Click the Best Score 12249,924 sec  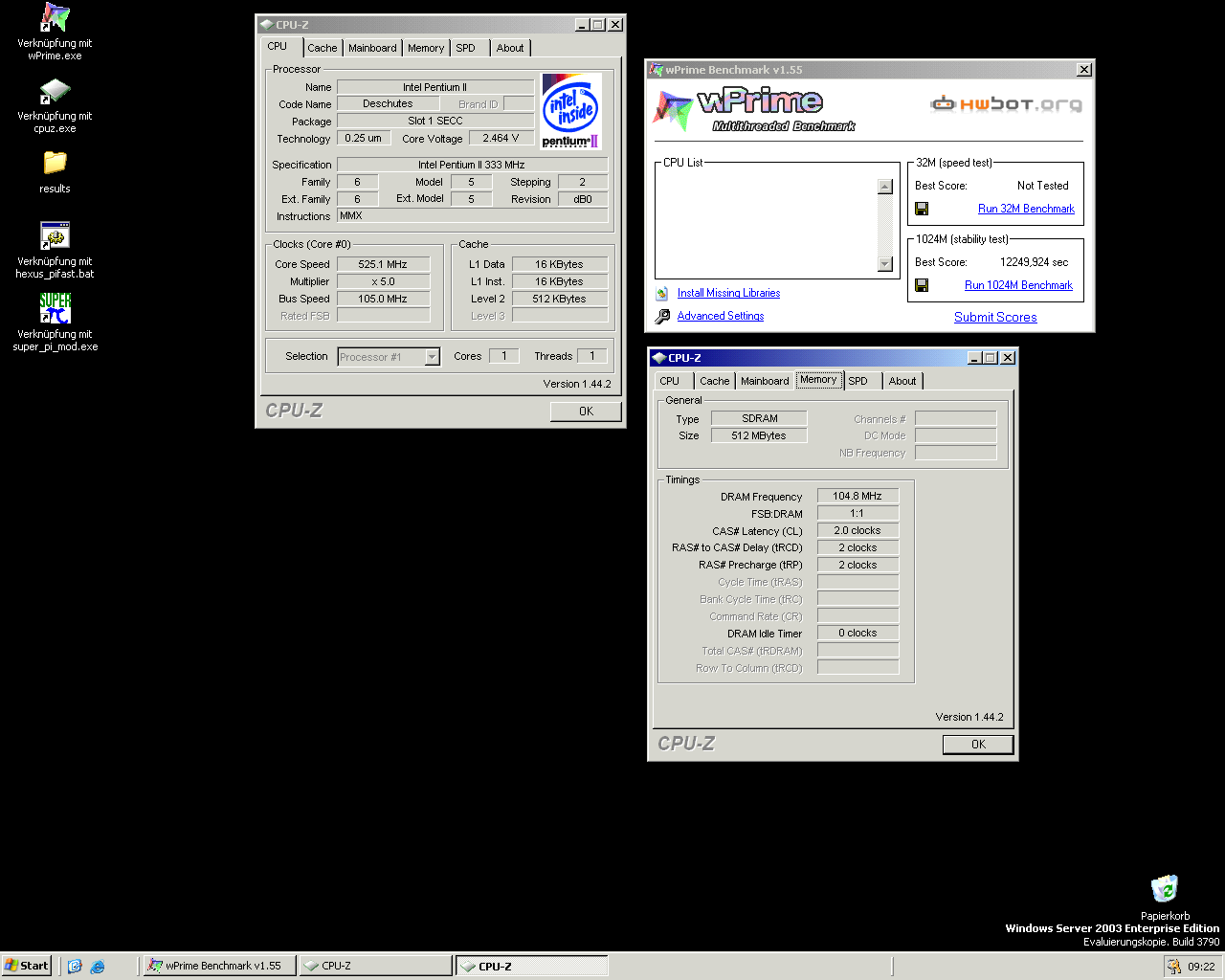[1034, 262]
